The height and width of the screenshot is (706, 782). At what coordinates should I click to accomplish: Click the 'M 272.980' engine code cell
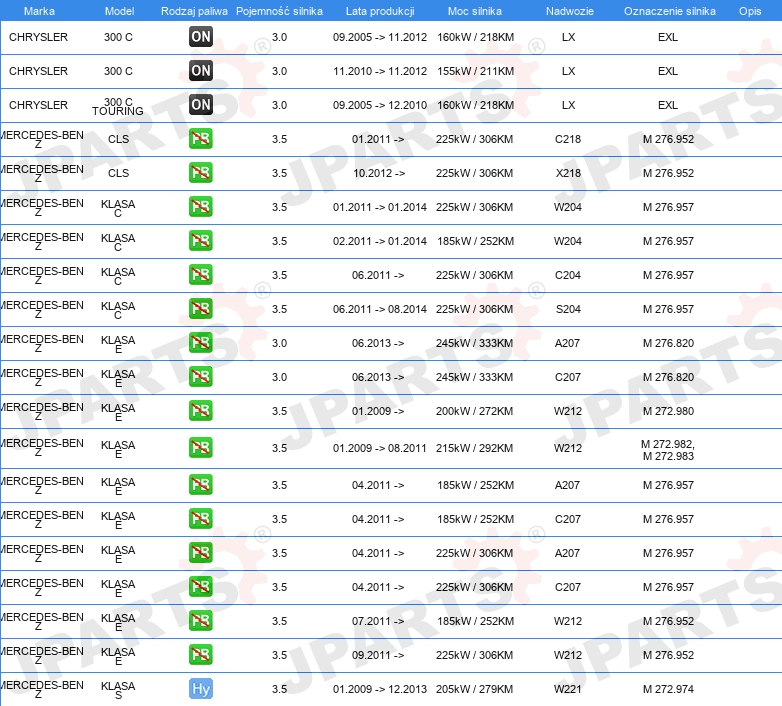(668, 411)
